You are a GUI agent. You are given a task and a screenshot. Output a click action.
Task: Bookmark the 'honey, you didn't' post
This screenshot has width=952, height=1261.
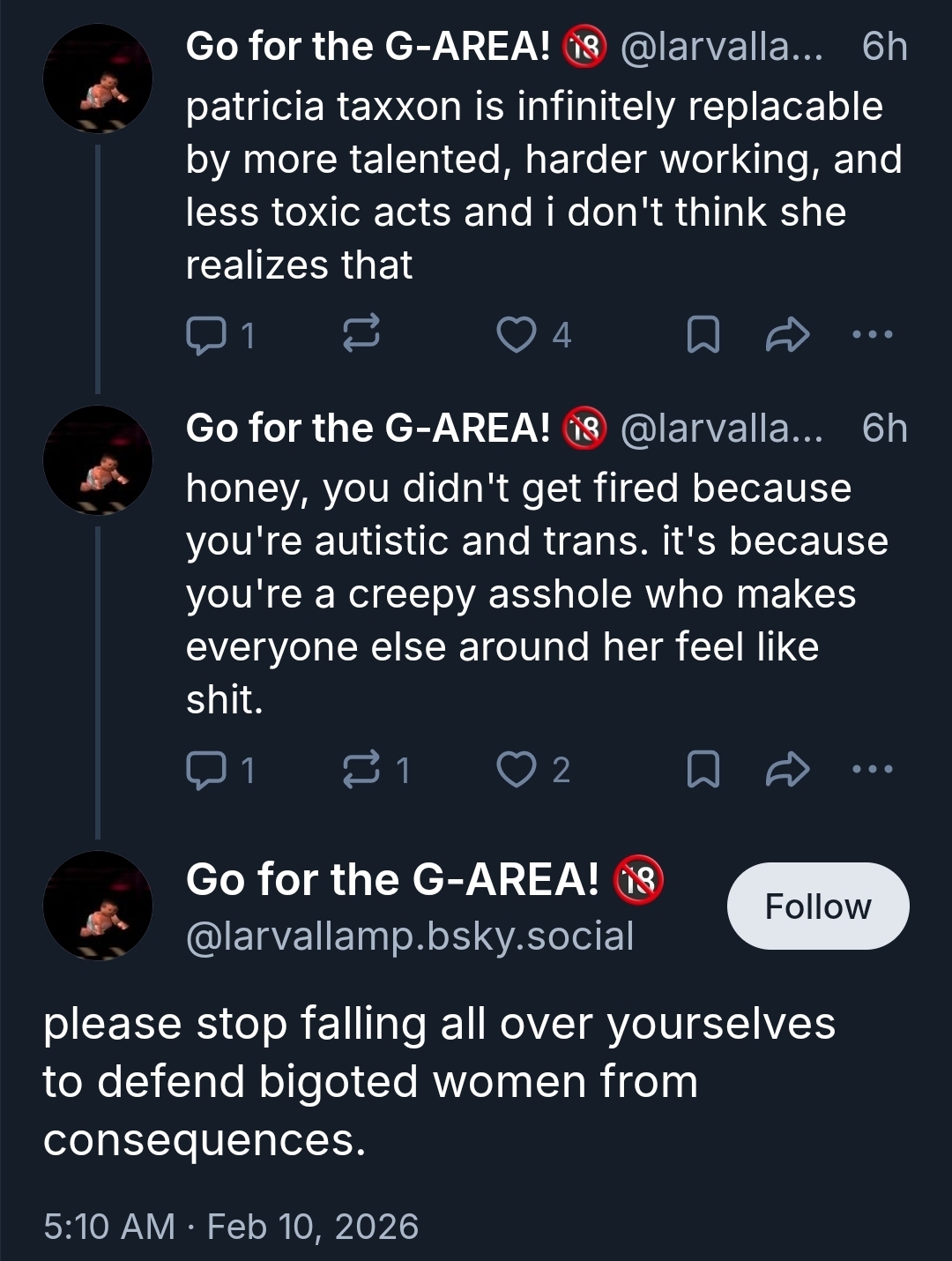[703, 770]
